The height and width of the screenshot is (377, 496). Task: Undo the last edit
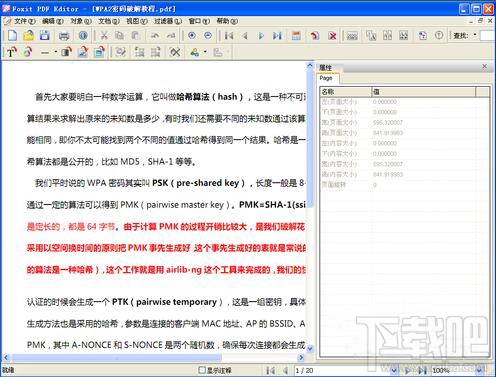(155, 35)
